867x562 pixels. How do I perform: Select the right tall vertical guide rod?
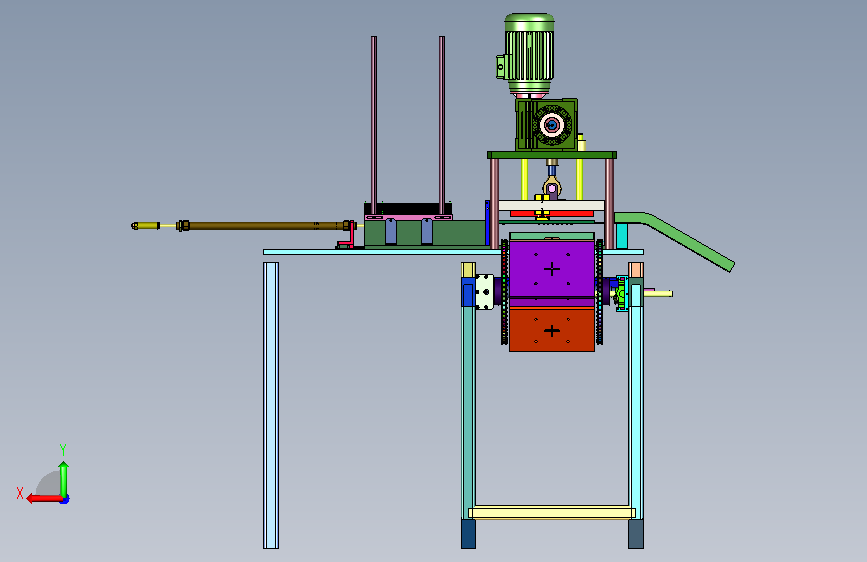point(442,125)
